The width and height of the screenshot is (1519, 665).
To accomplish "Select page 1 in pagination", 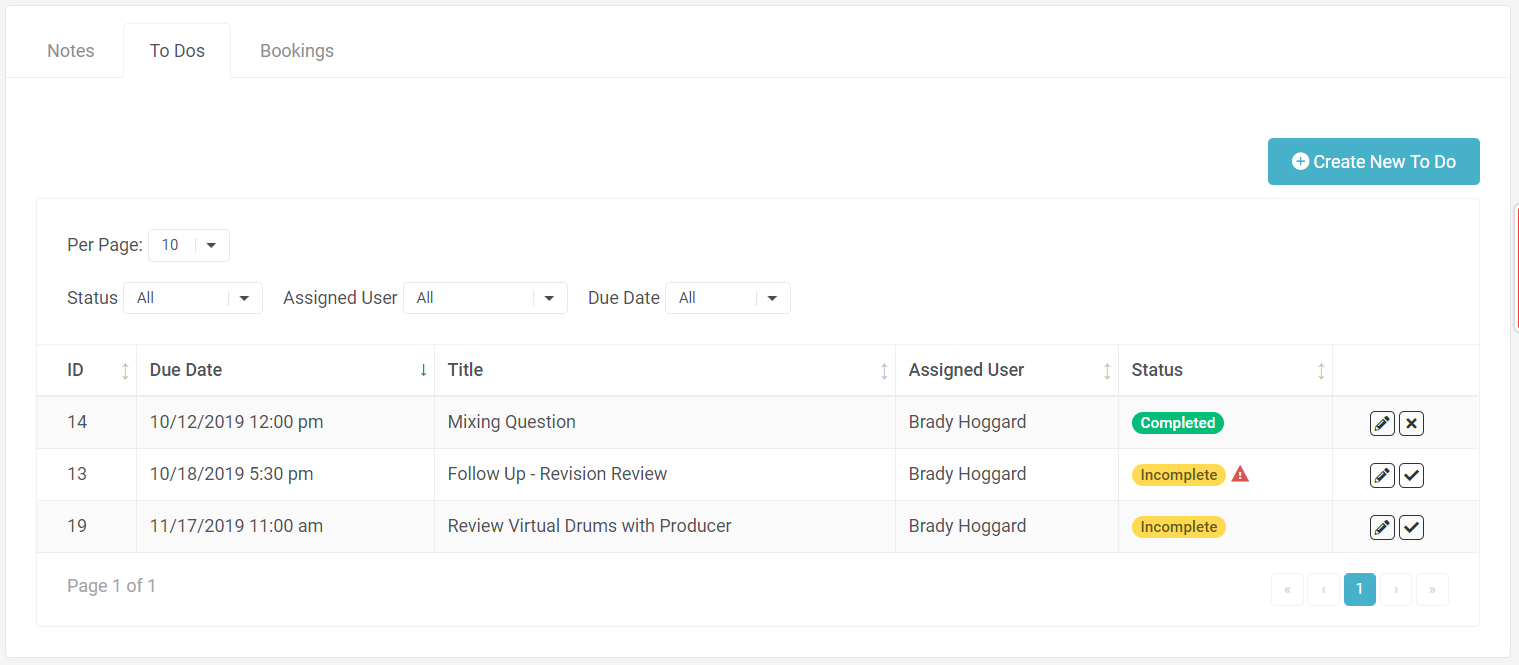I will coord(1359,589).
